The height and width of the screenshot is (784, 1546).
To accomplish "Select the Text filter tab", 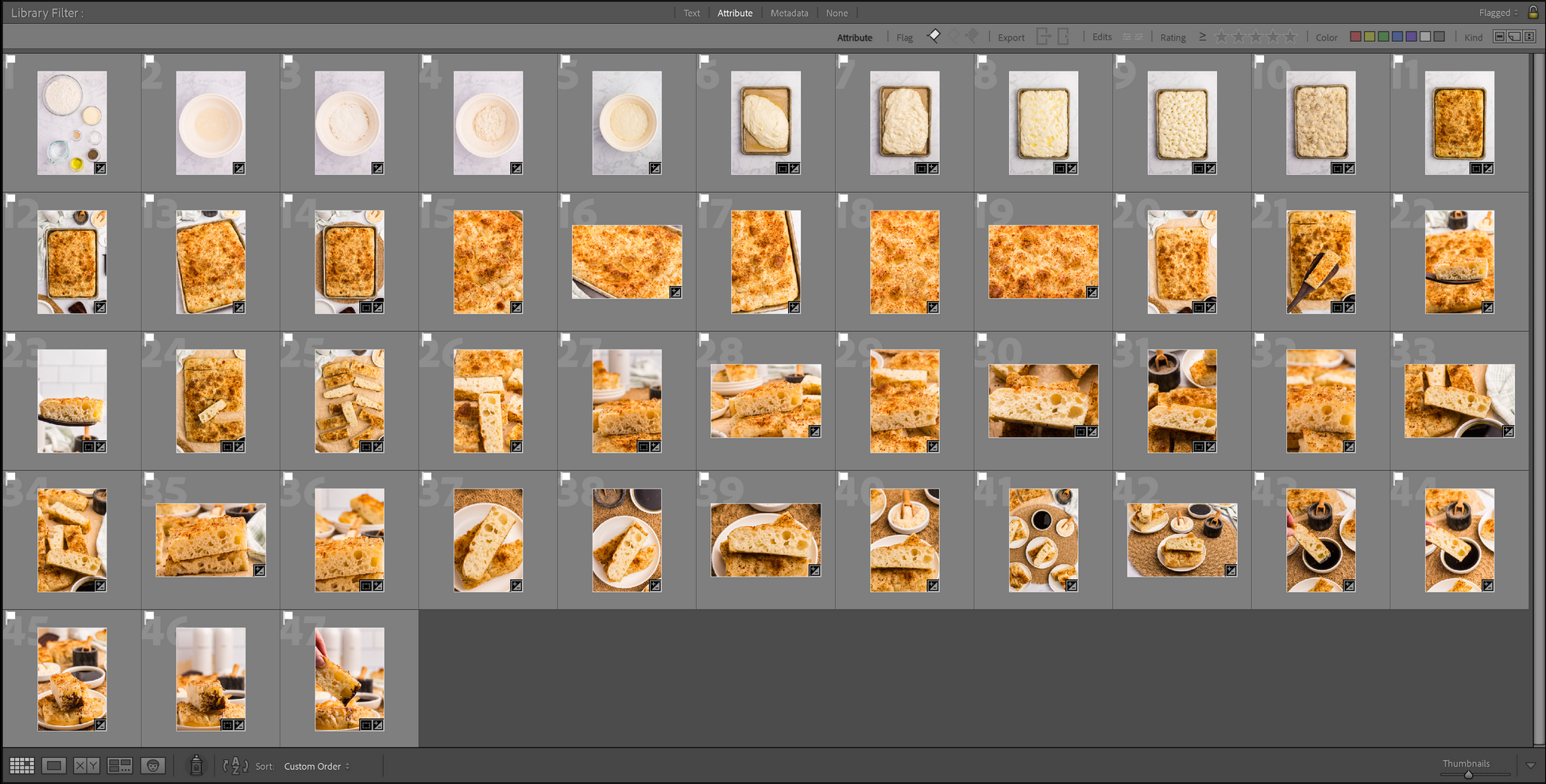I will 691,13.
